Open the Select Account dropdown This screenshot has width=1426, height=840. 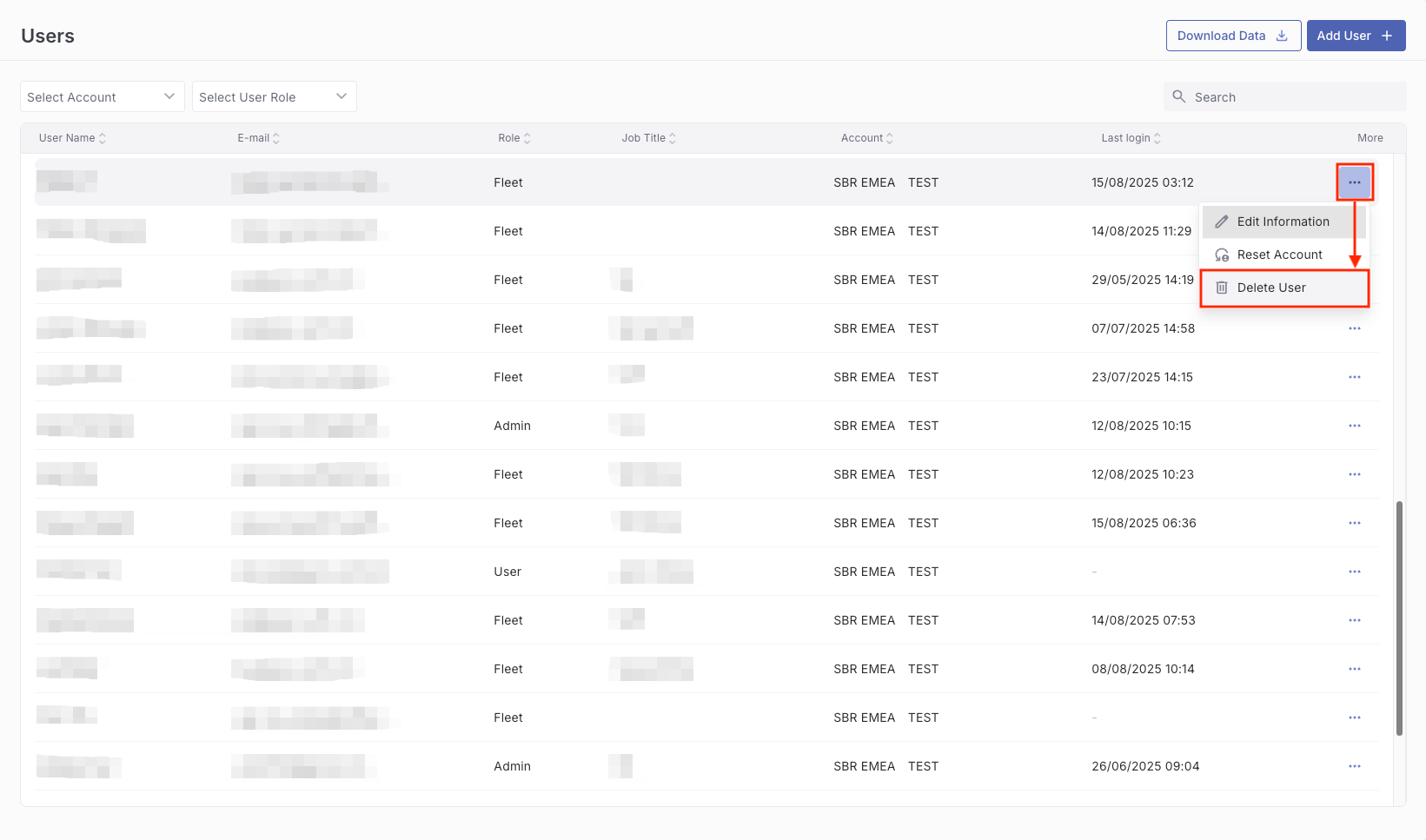[103, 96]
